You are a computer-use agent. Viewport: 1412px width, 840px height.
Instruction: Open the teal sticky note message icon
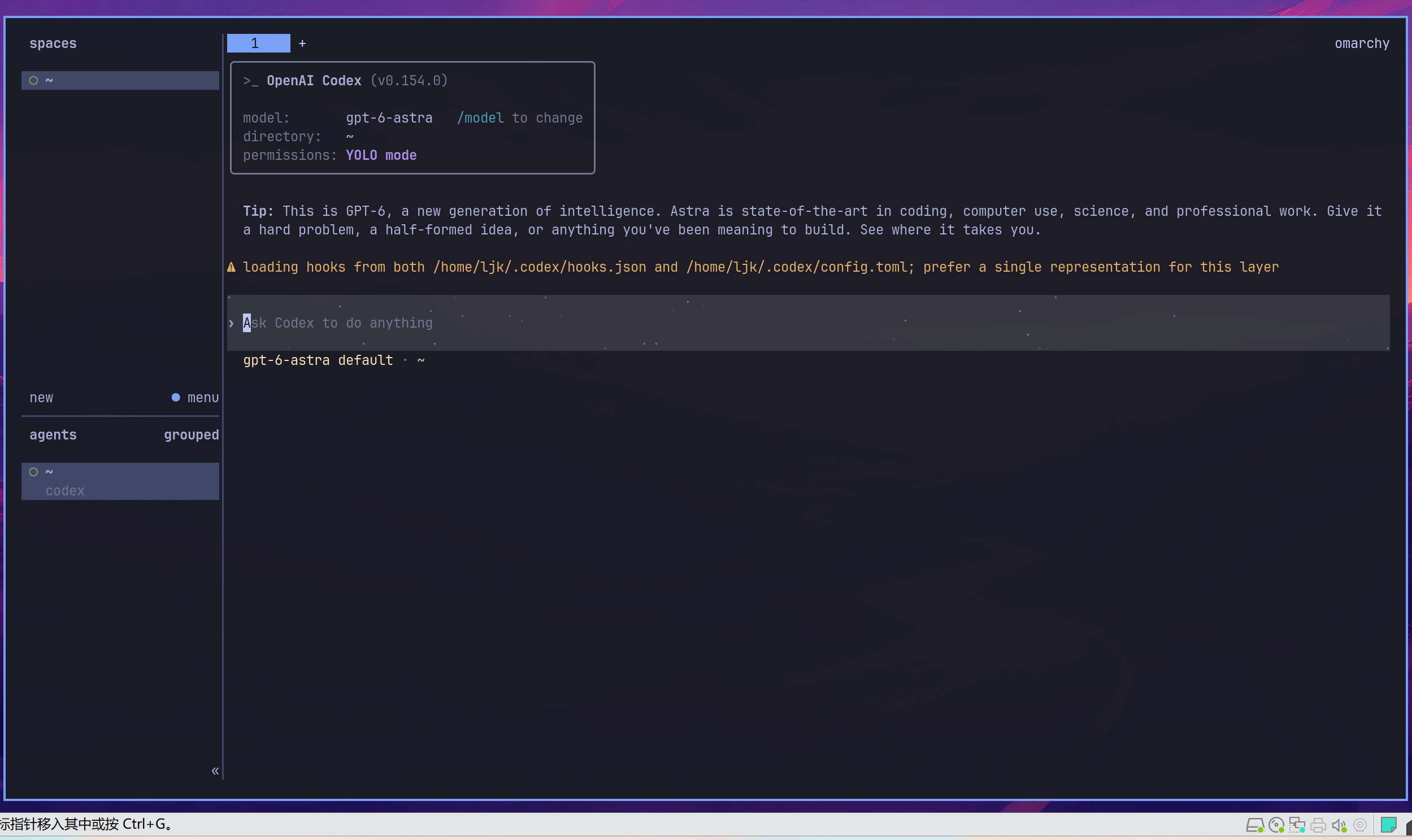1388,825
